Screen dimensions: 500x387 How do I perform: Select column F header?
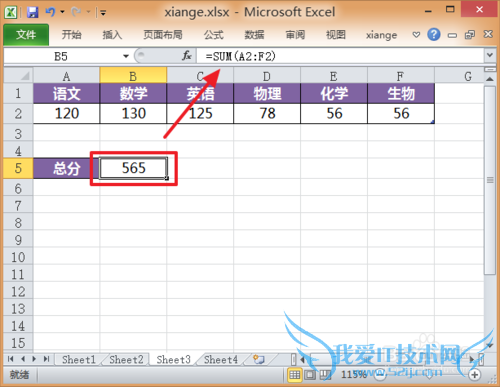pyautogui.click(x=401, y=76)
